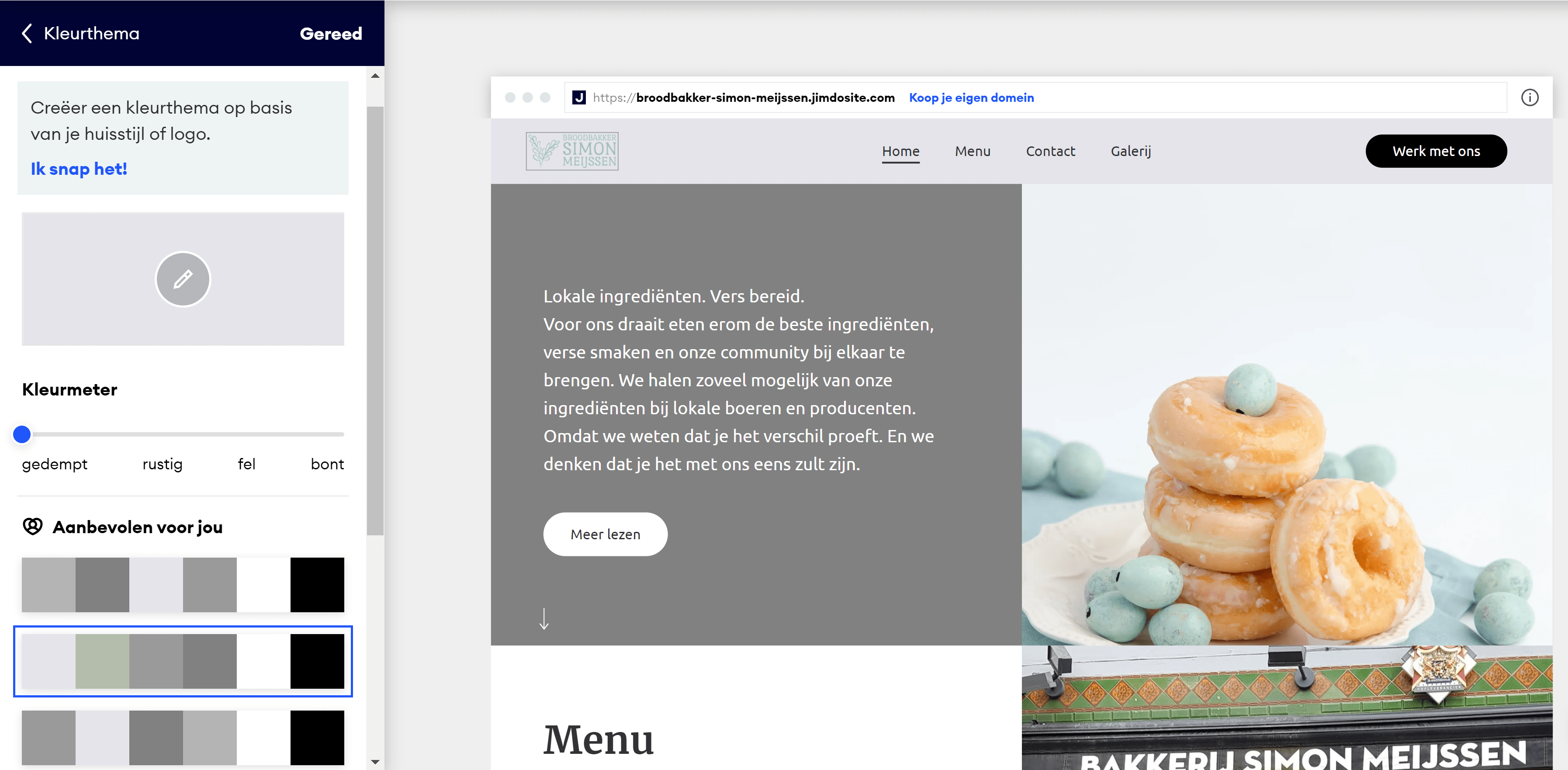Go to the Galerij page
This screenshot has width=1568, height=770.
tap(1130, 151)
